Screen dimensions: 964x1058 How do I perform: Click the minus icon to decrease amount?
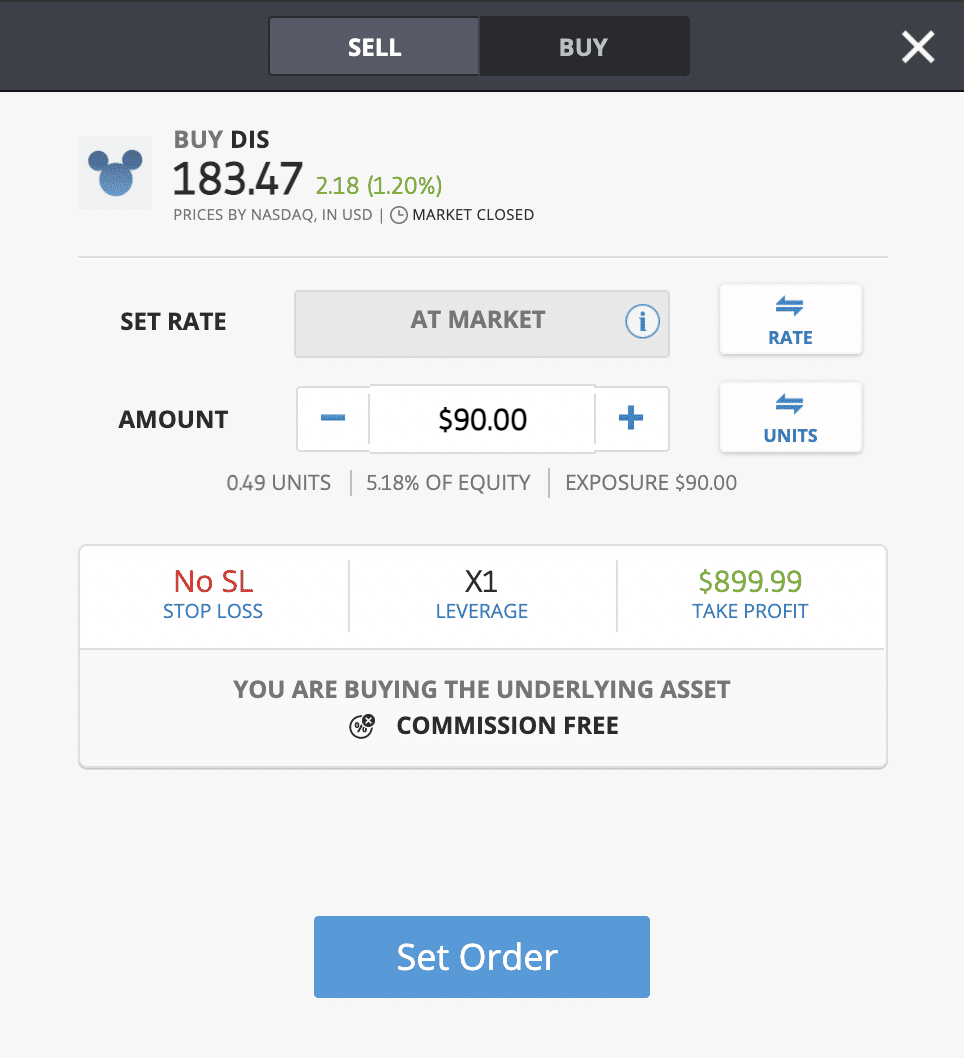click(333, 418)
